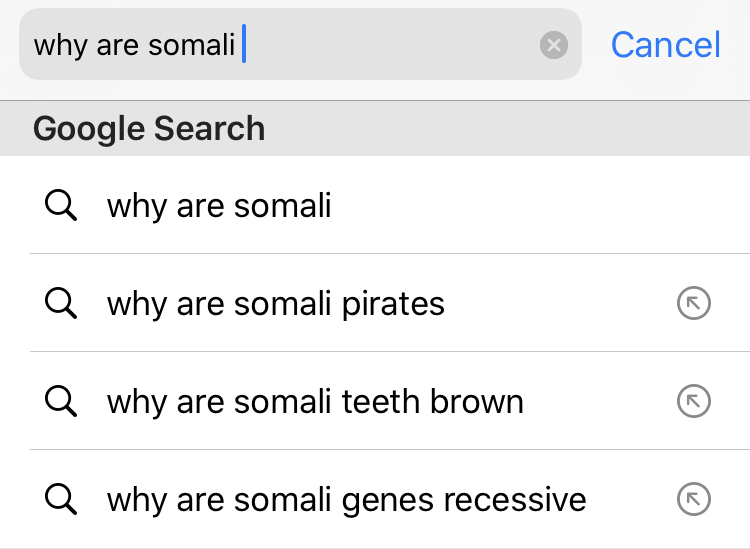
Task: Tap the magnifier icon beside 'somali pirates' suggestion
Action: pyautogui.click(x=61, y=304)
